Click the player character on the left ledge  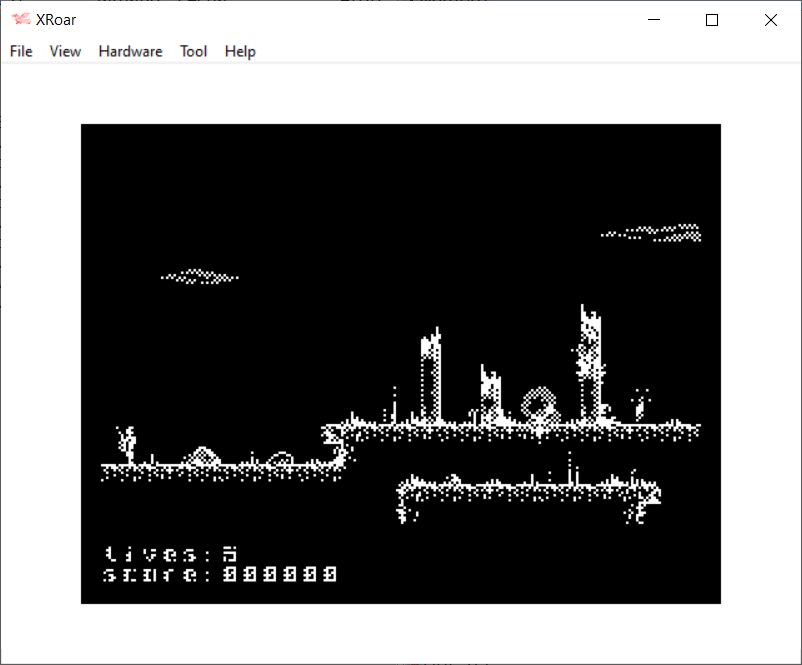point(127,443)
